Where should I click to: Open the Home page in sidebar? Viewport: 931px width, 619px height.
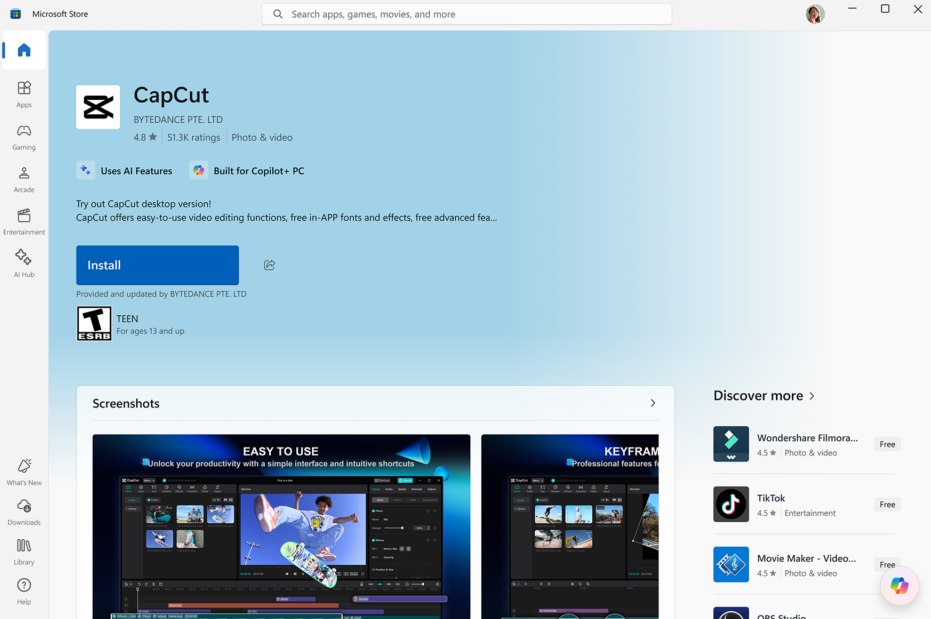(x=24, y=50)
